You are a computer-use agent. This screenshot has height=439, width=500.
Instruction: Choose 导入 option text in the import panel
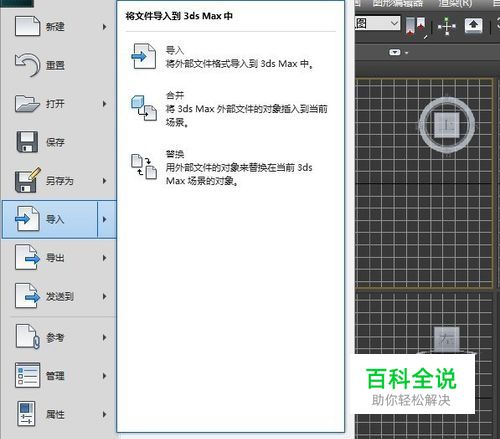[x=175, y=50]
